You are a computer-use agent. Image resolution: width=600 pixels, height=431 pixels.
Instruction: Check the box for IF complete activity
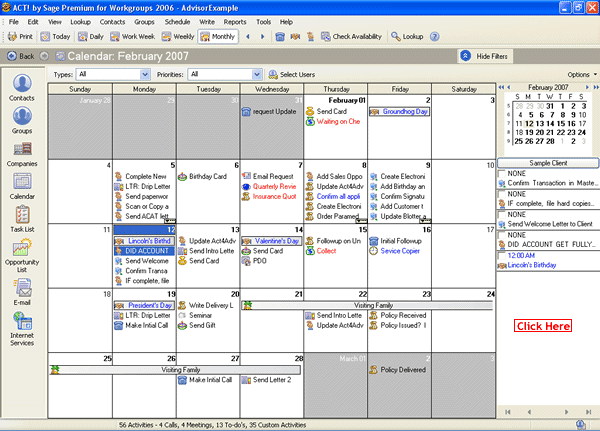(x=502, y=194)
